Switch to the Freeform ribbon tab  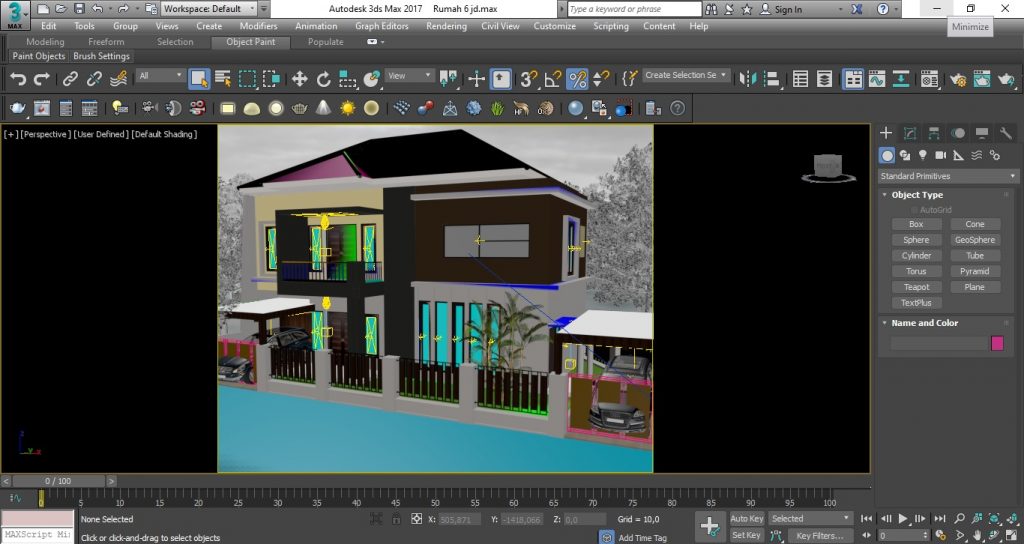[x=106, y=42]
